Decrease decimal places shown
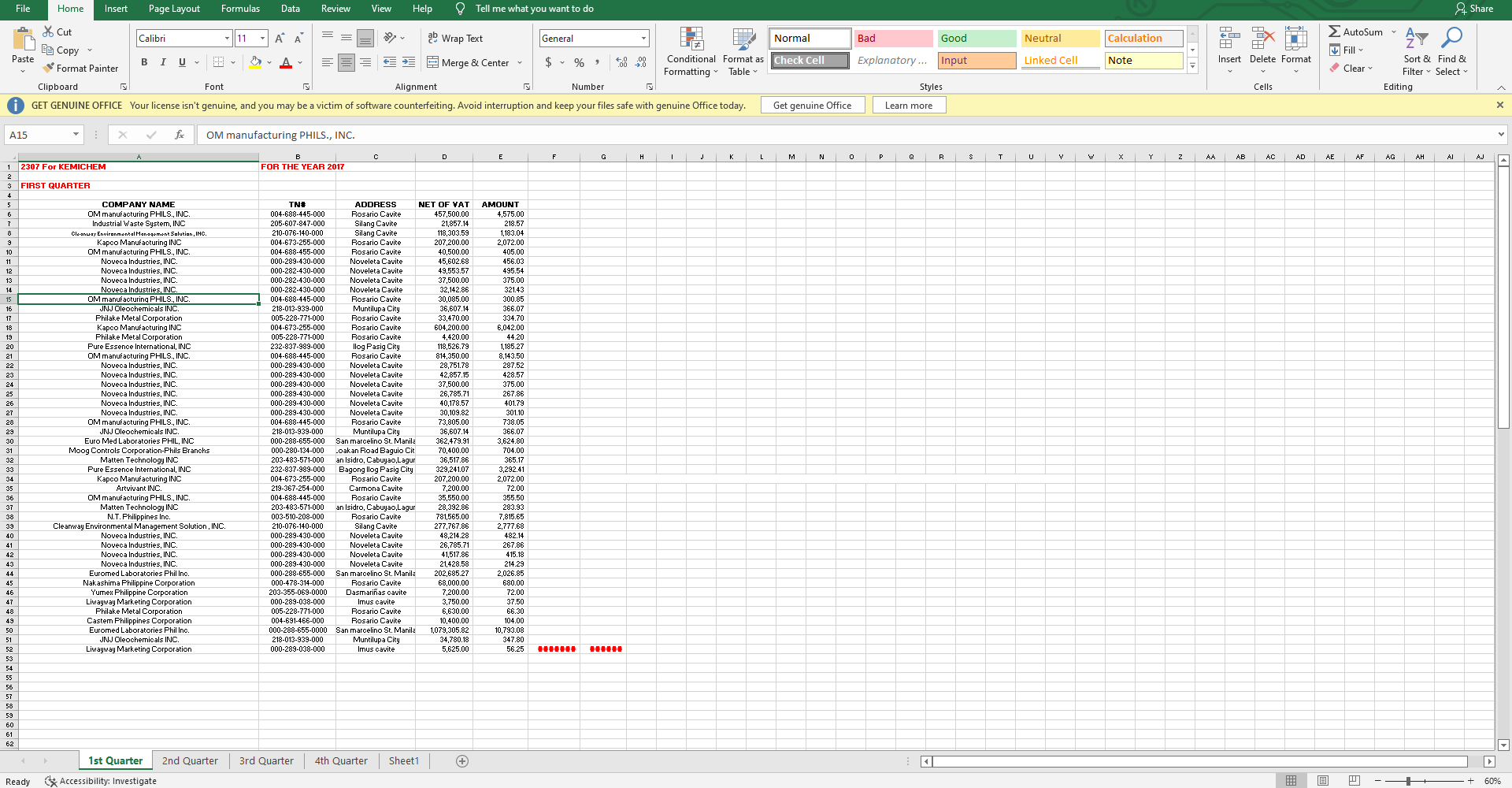1512x788 pixels. (x=641, y=62)
